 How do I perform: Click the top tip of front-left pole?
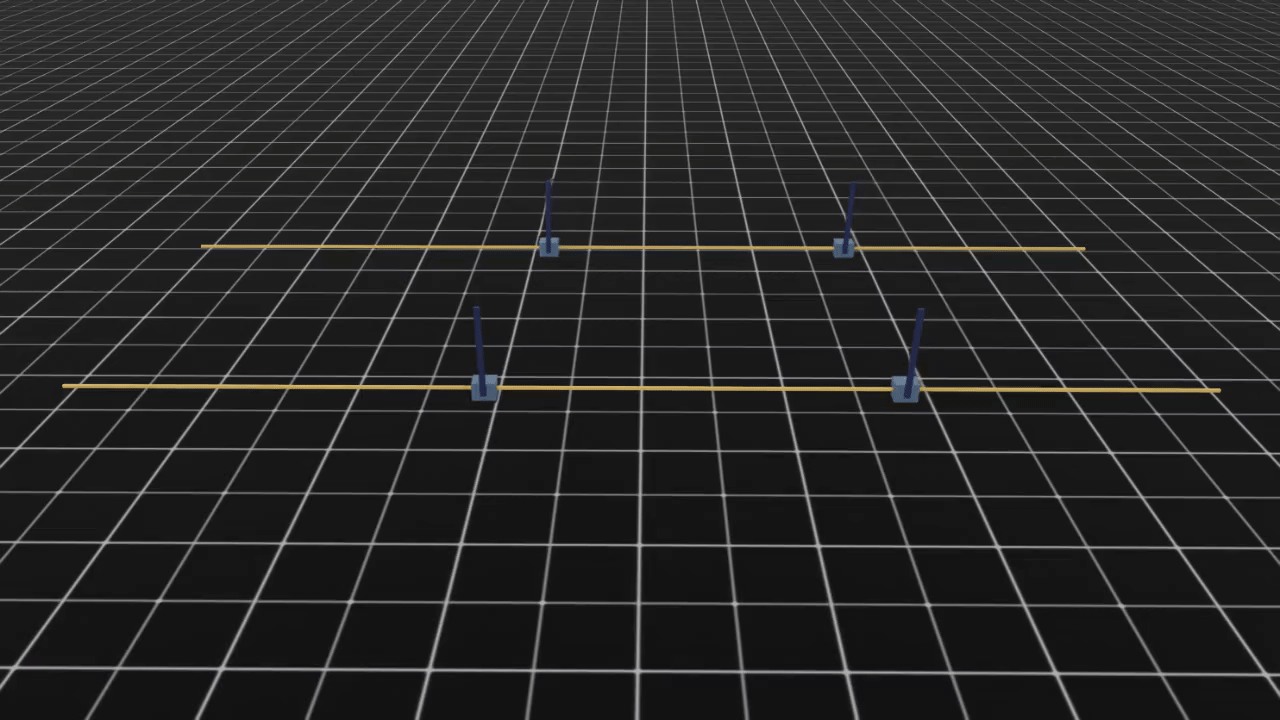point(476,310)
